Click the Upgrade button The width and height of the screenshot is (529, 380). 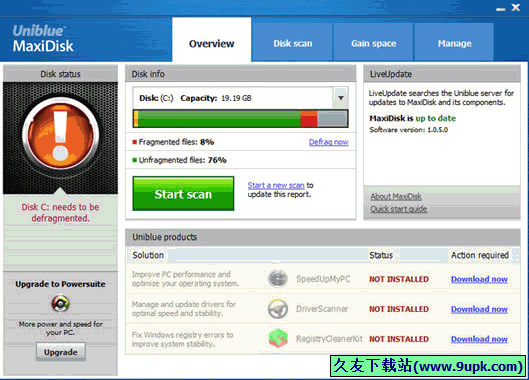pos(61,352)
